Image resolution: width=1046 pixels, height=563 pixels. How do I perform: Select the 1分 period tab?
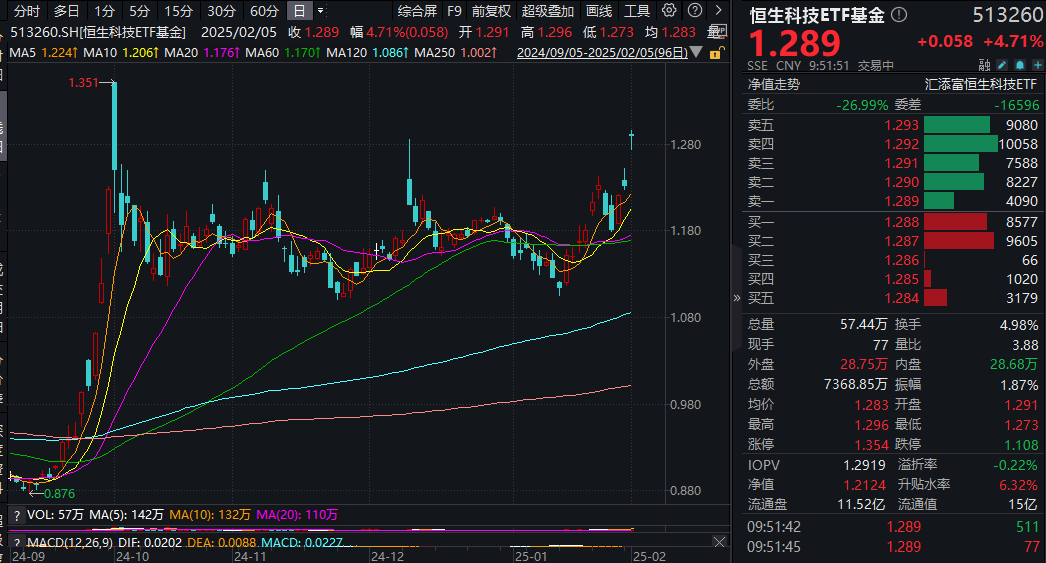pyautogui.click(x=104, y=11)
